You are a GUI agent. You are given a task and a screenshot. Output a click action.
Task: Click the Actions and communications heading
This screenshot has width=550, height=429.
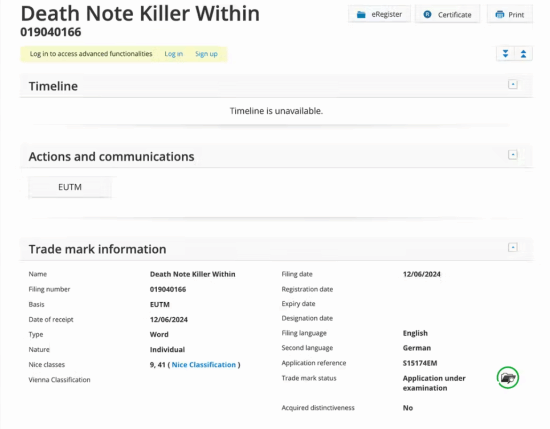pyautogui.click(x=112, y=157)
